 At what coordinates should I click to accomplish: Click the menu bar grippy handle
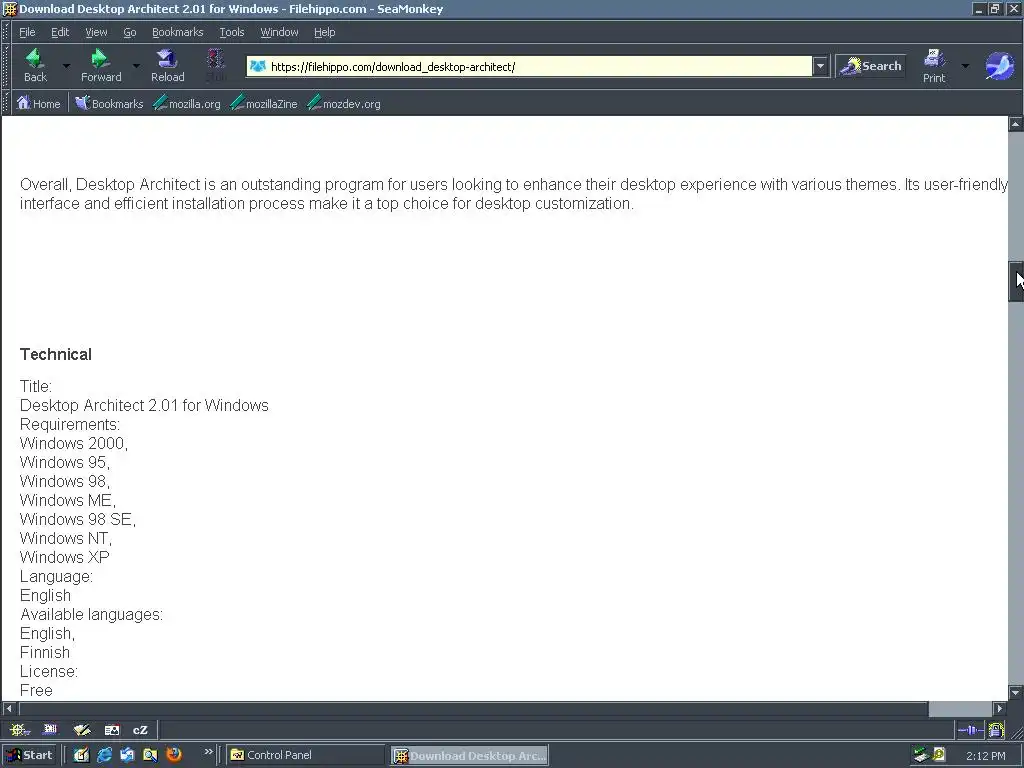(x=7, y=32)
